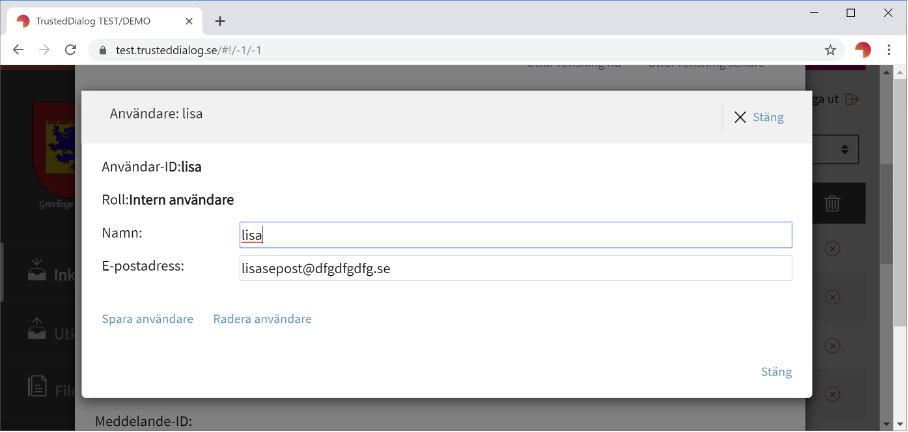Close dialog using the X Stäng header button
The width and height of the screenshot is (908, 432).
[x=758, y=117]
